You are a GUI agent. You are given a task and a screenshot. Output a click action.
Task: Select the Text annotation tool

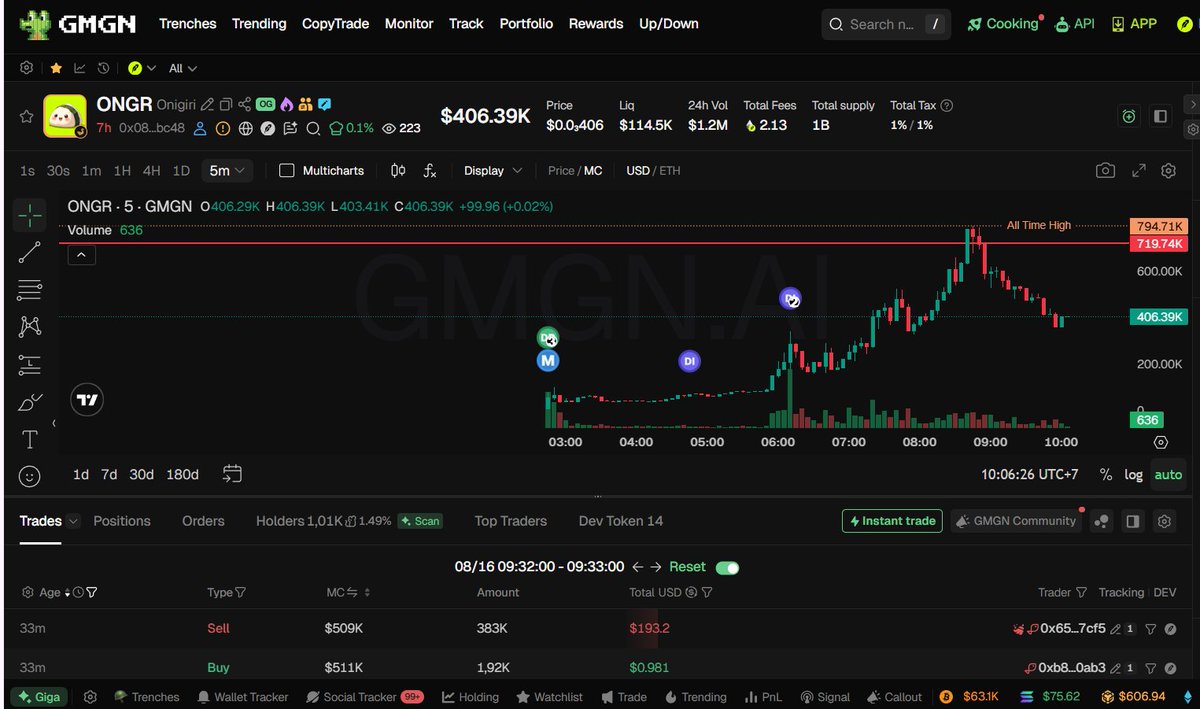[30, 439]
